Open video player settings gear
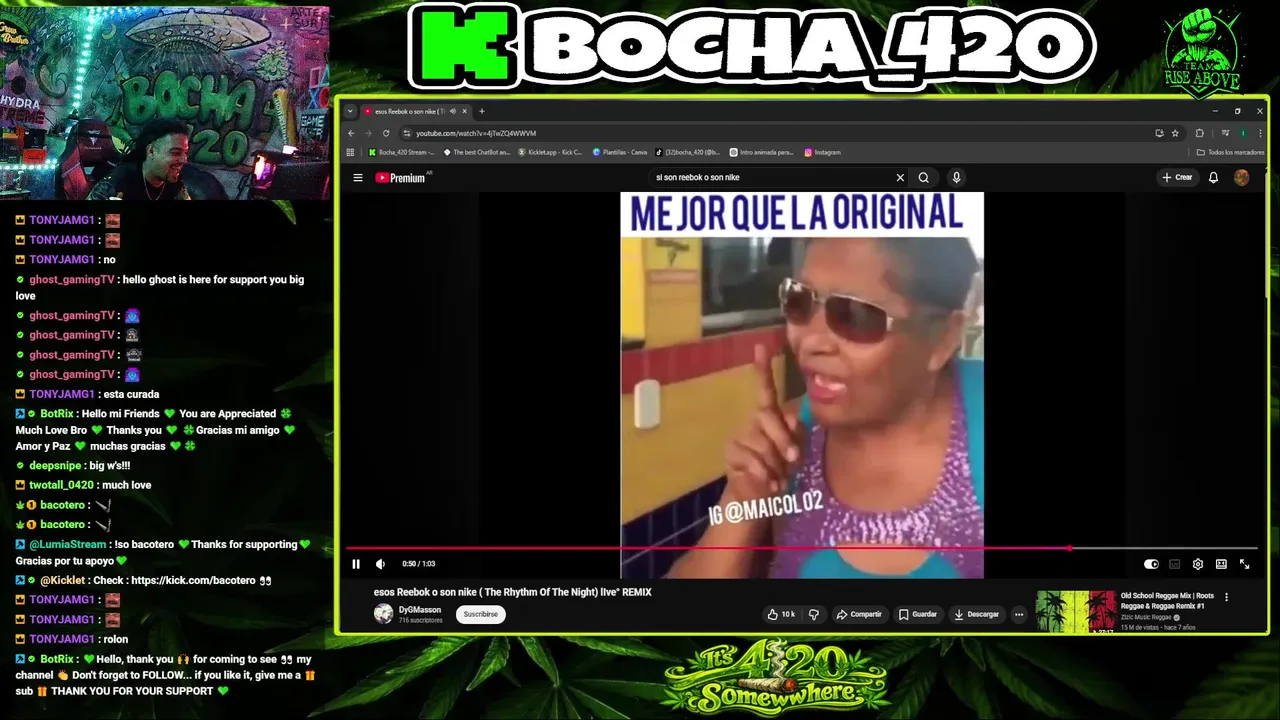1280x720 pixels. [1198, 564]
